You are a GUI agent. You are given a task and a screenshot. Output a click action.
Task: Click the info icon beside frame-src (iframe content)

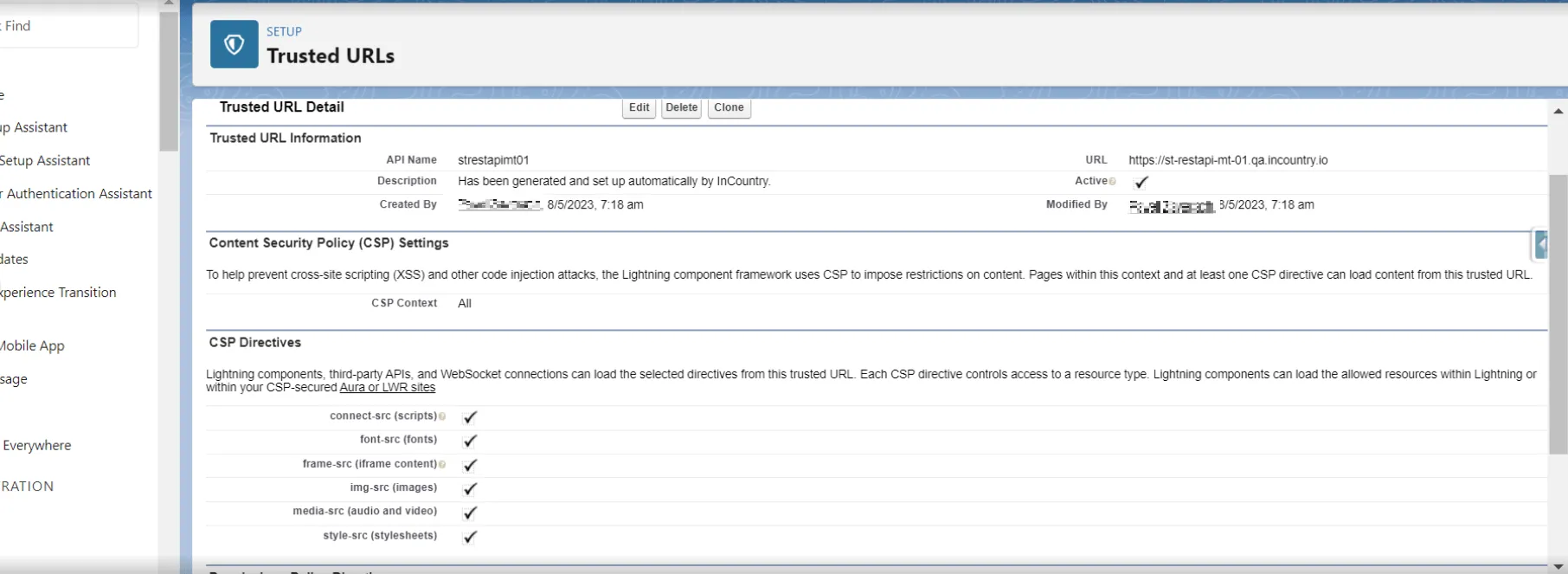[442, 465]
